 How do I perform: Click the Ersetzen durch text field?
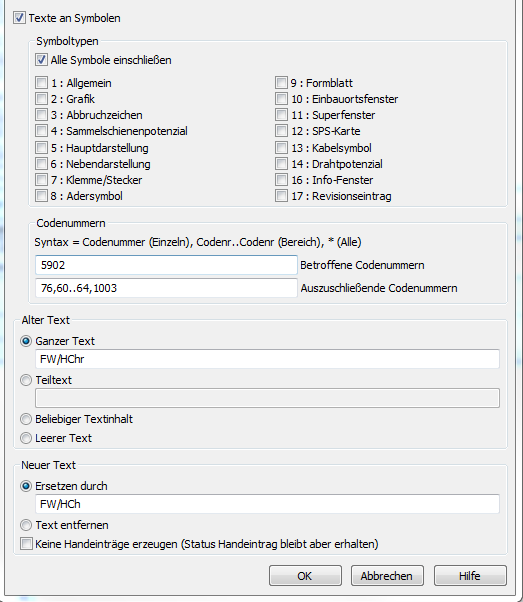tap(267, 504)
